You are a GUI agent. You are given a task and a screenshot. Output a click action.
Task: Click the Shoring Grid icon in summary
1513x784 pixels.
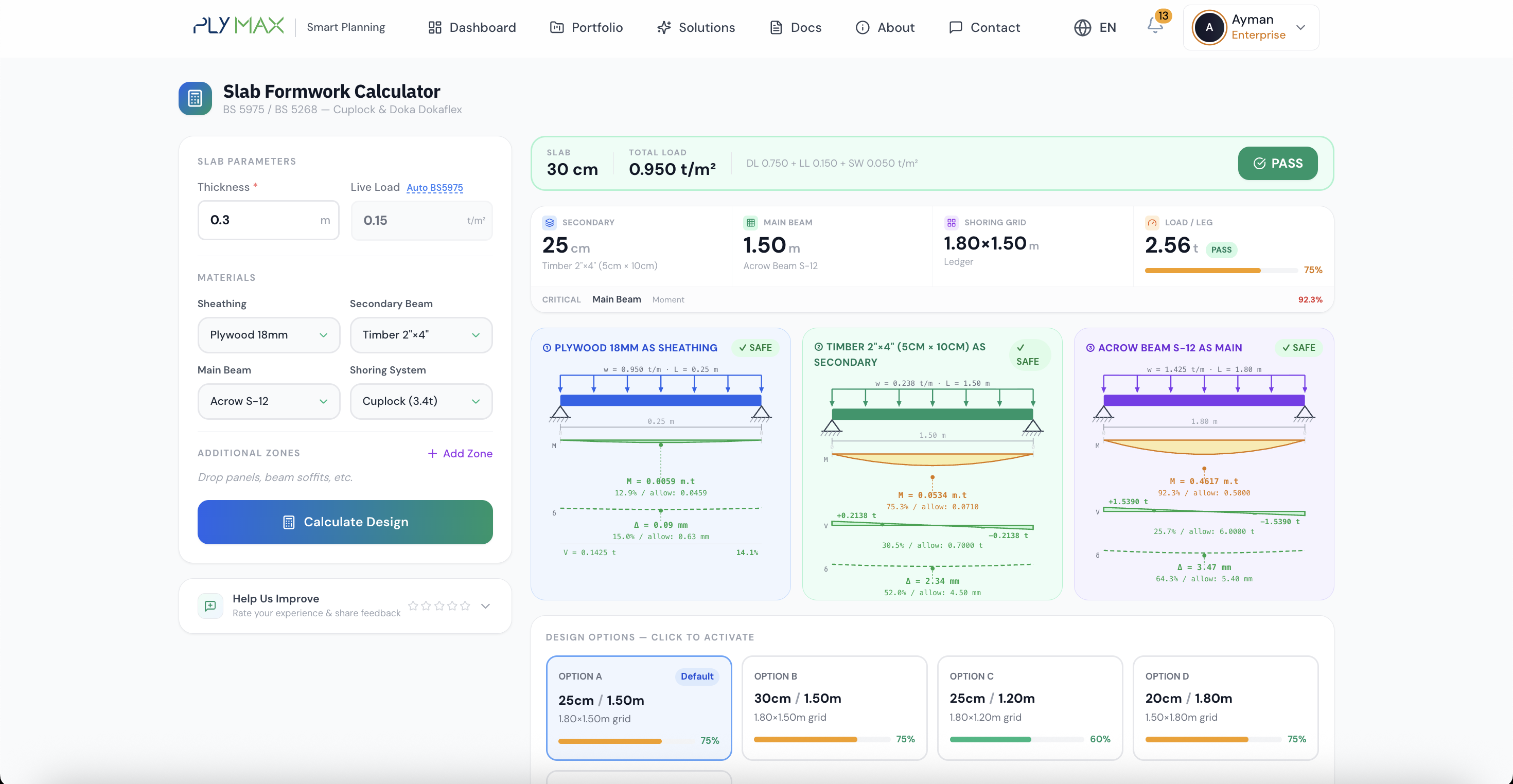pyautogui.click(x=951, y=223)
